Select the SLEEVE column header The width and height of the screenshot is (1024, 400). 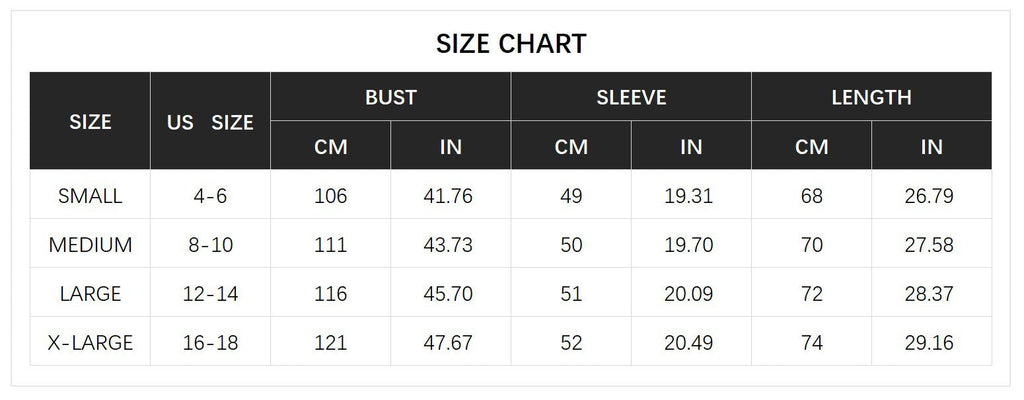coord(631,97)
